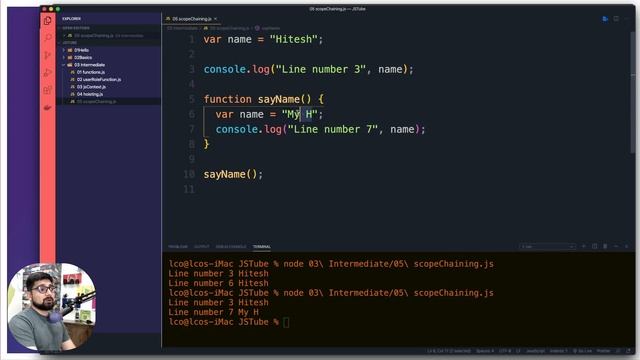Viewport: 640px width, 360px height.
Task: Open the Search view in activity bar
Action: coord(48,38)
